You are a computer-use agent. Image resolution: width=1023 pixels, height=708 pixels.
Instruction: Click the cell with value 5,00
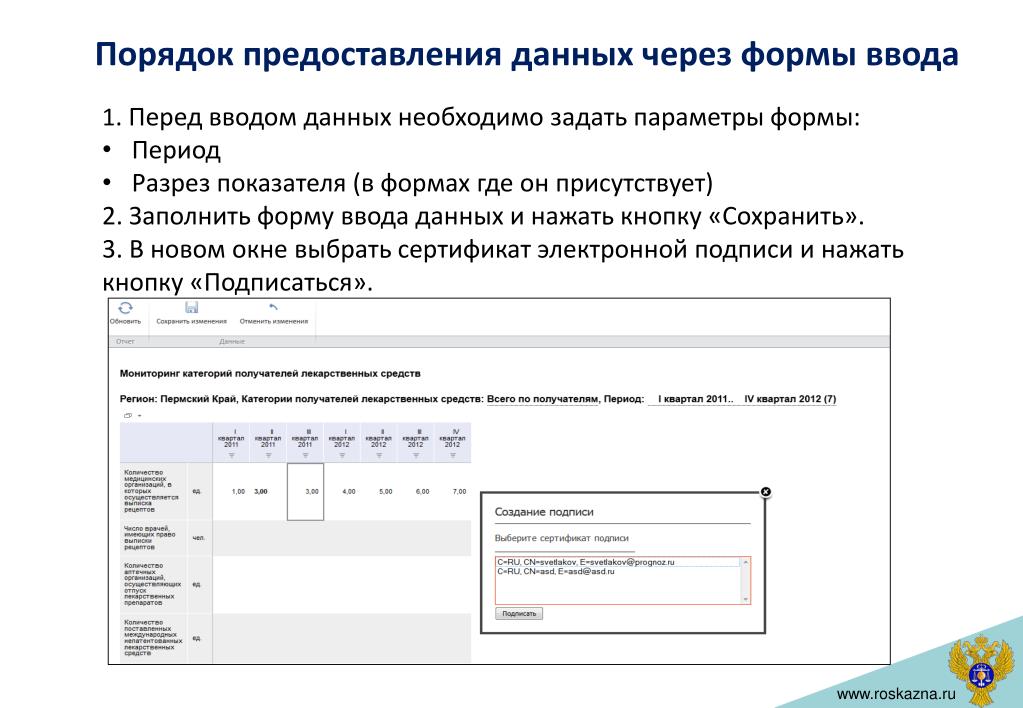379,491
